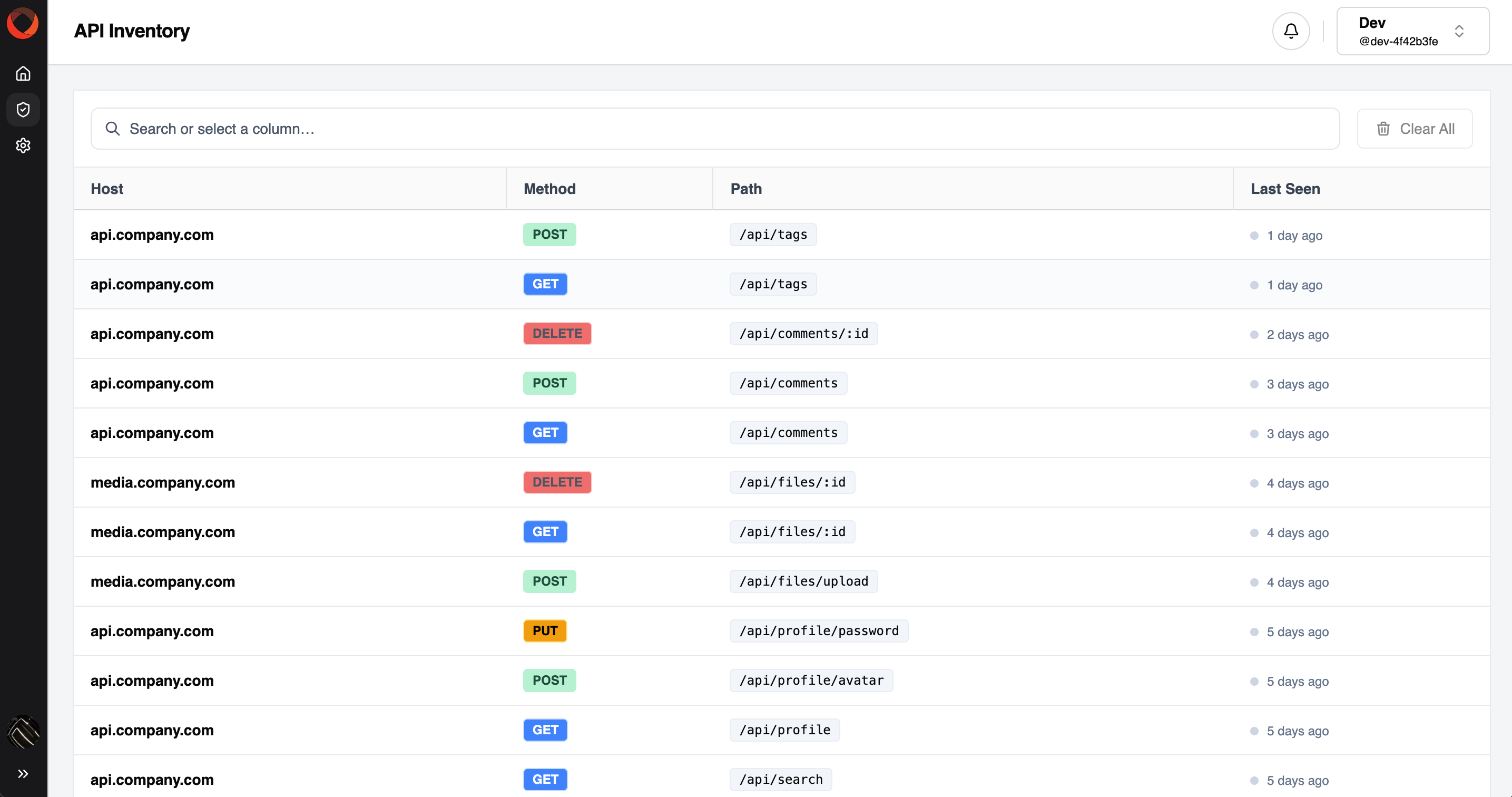This screenshot has height=797, width=1512.
Task: Click "2 days ago" last seen value
Action: [x=1297, y=334]
